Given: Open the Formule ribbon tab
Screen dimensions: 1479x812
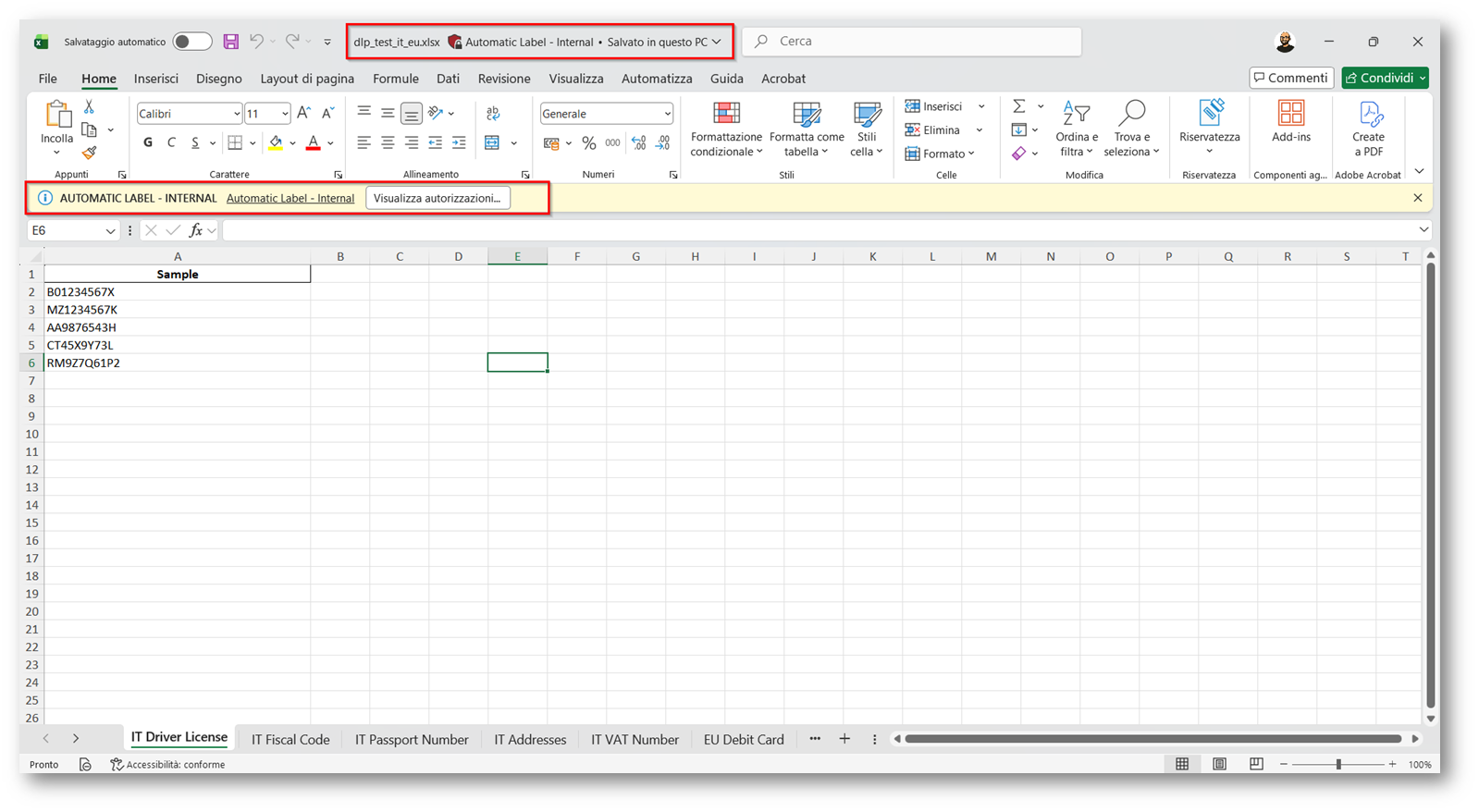Looking at the screenshot, I should point(395,79).
